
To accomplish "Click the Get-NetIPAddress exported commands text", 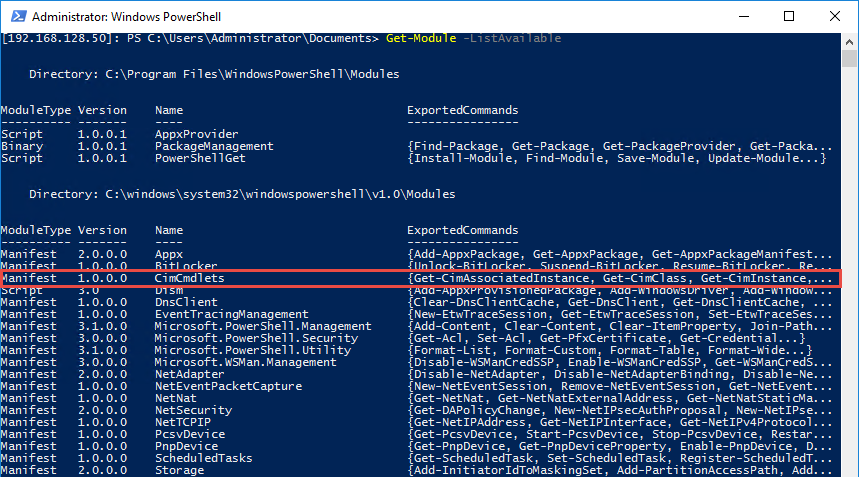I will pyautogui.click(x=620, y=423).
